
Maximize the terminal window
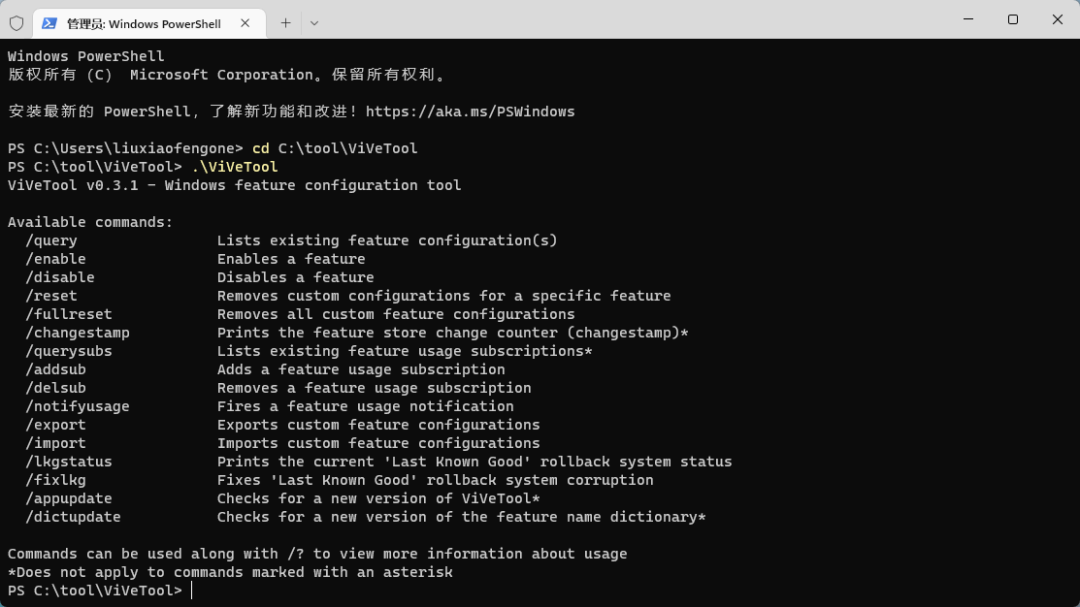1013,19
